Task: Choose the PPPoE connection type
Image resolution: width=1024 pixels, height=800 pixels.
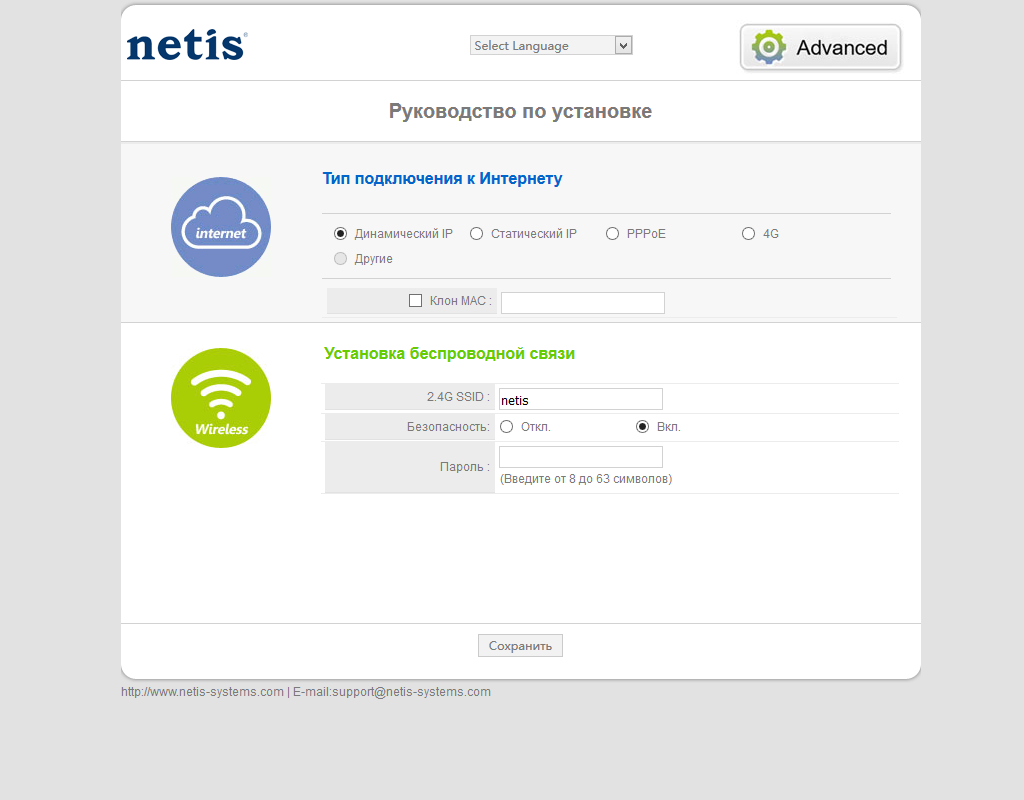Action: point(613,234)
